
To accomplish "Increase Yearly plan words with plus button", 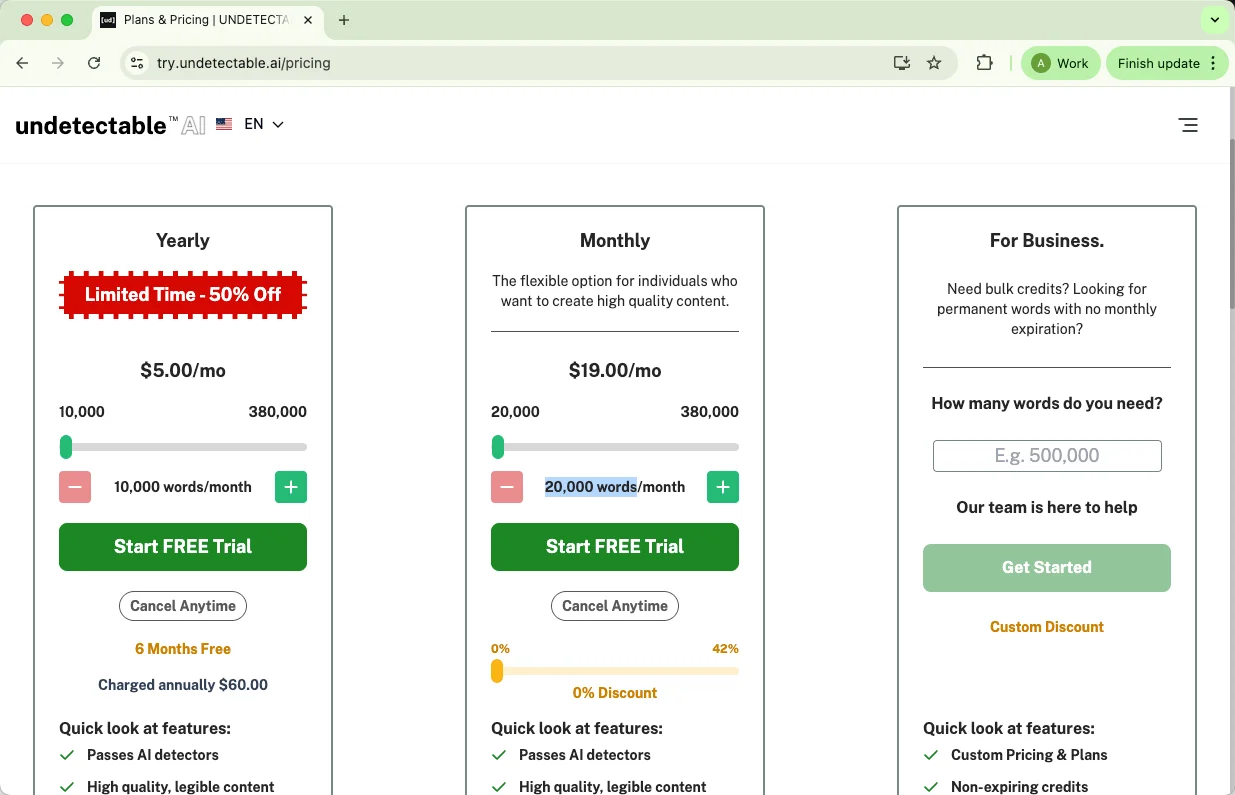I will [x=291, y=487].
